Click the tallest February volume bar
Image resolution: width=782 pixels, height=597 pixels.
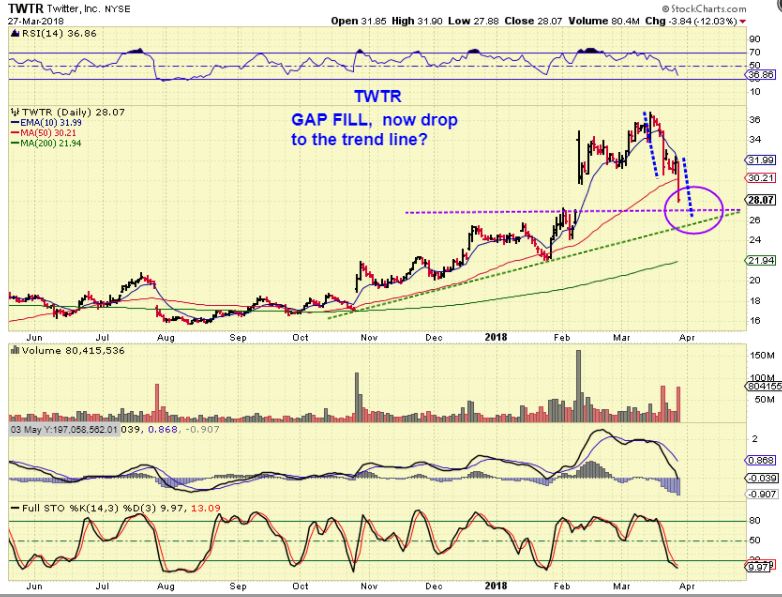coord(579,386)
